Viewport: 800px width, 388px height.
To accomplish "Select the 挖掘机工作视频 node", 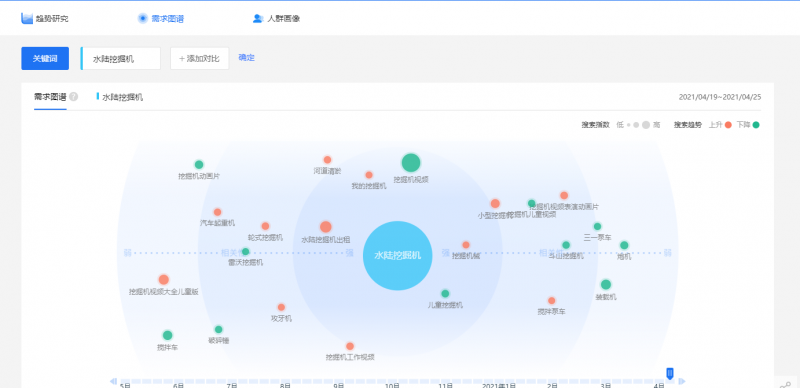I will point(350,346).
